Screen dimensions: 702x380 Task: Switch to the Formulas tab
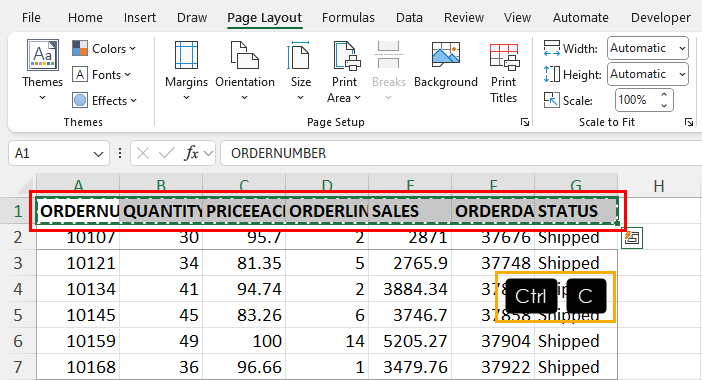coord(348,17)
